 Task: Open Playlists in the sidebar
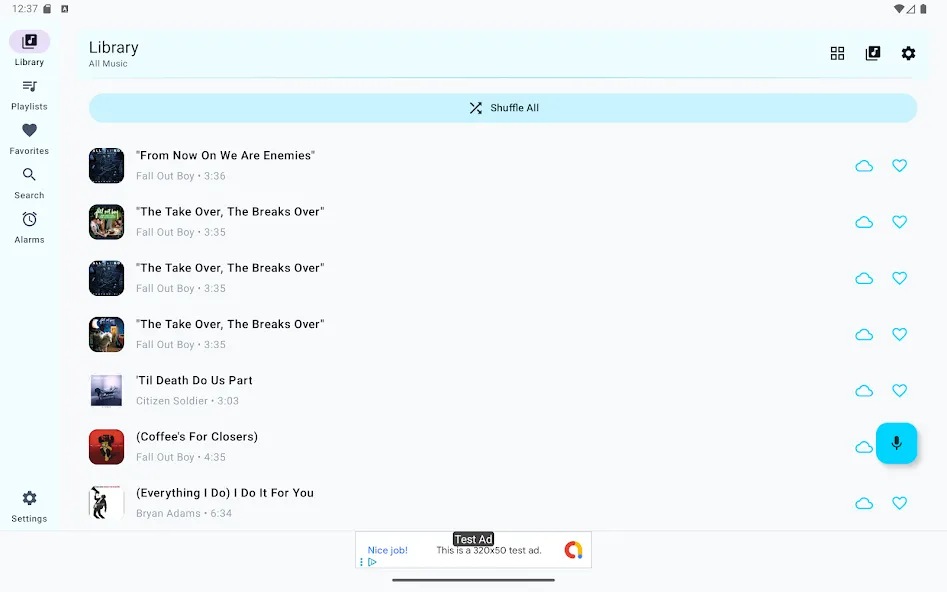coord(29,95)
